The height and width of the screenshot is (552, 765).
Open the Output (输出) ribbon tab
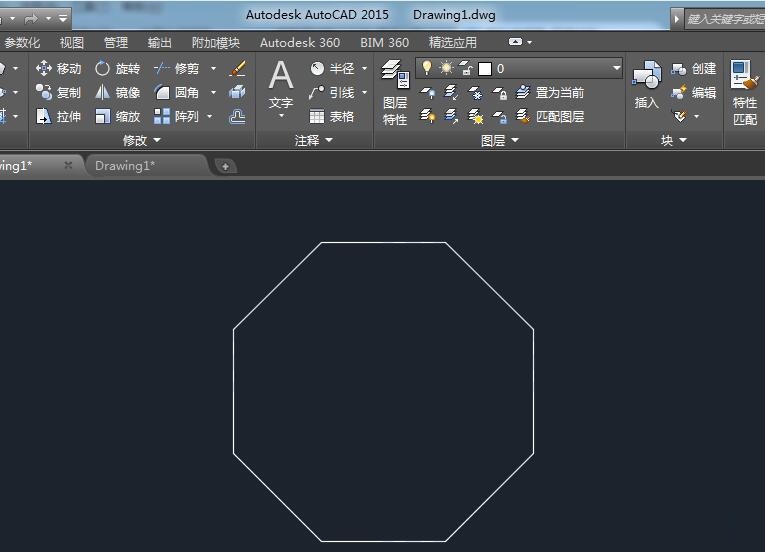(160, 42)
